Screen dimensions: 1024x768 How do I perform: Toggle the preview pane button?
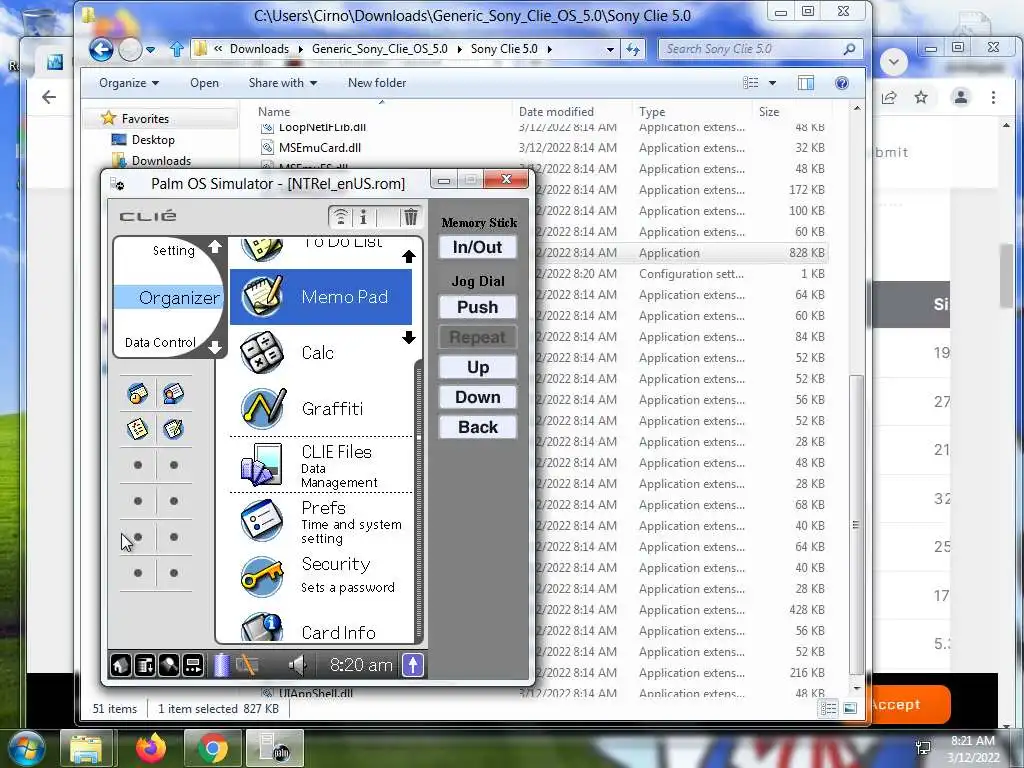point(806,83)
